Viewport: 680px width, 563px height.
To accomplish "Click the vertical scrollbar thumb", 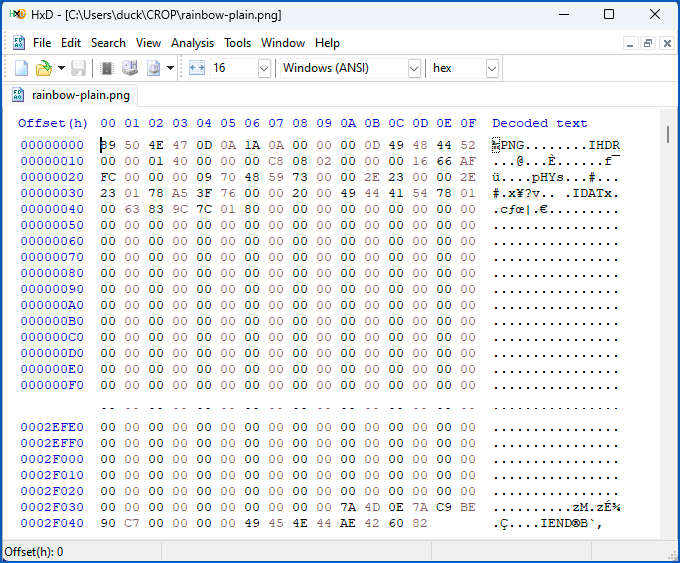I will (x=667, y=135).
